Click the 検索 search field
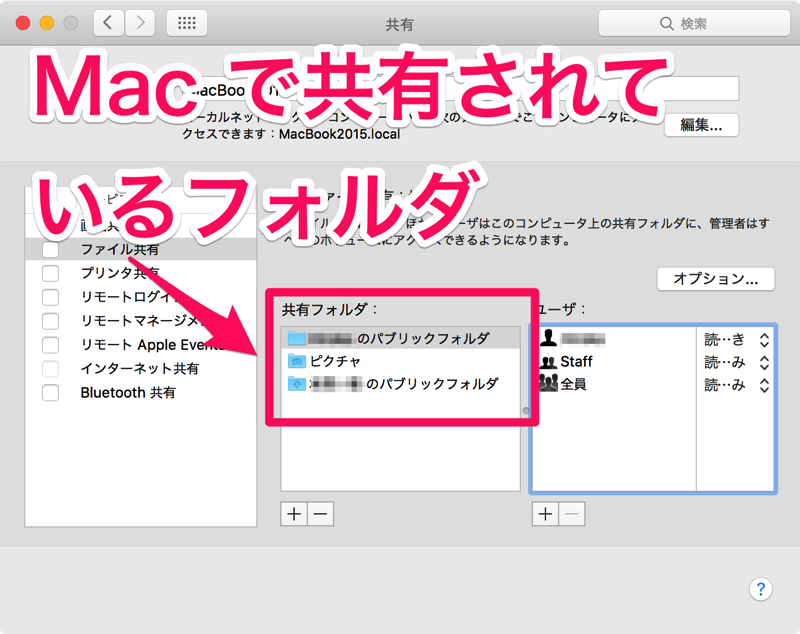Screen dimensions: 800x634 694,23
